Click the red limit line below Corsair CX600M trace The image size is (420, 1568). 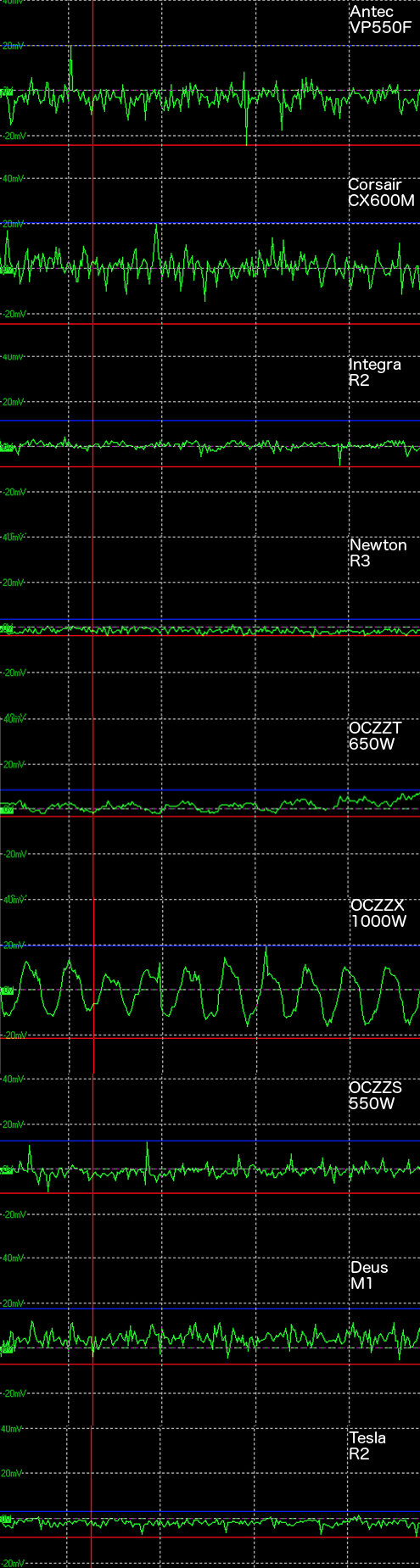tap(210, 324)
